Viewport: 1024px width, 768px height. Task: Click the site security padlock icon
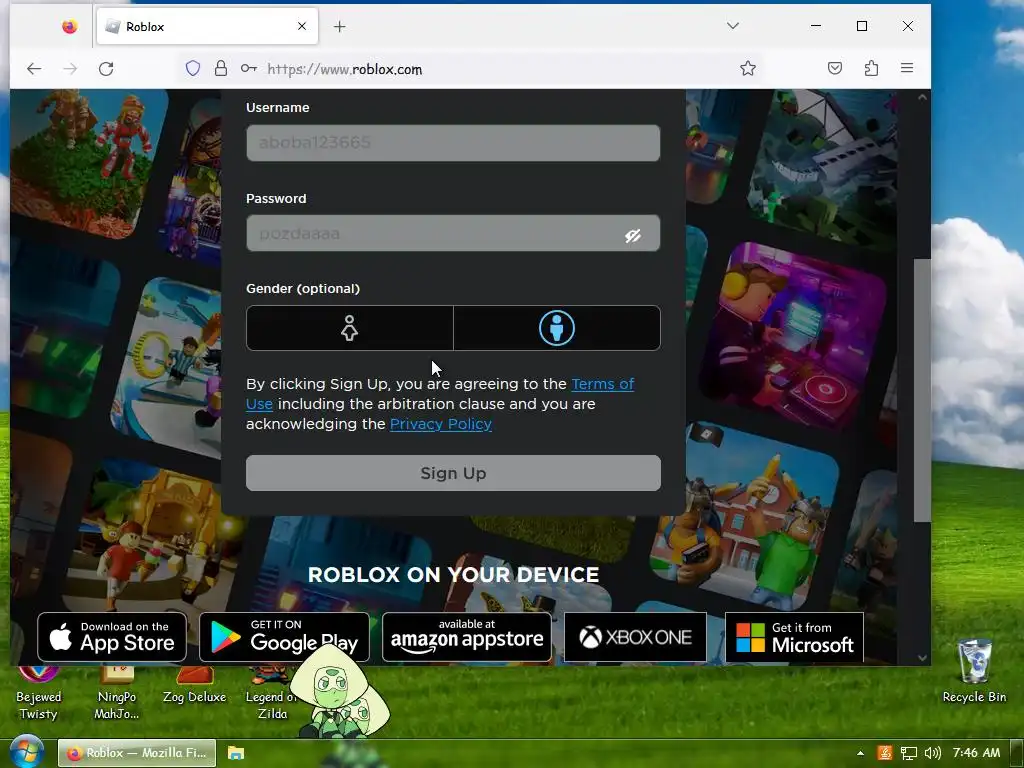tap(221, 69)
